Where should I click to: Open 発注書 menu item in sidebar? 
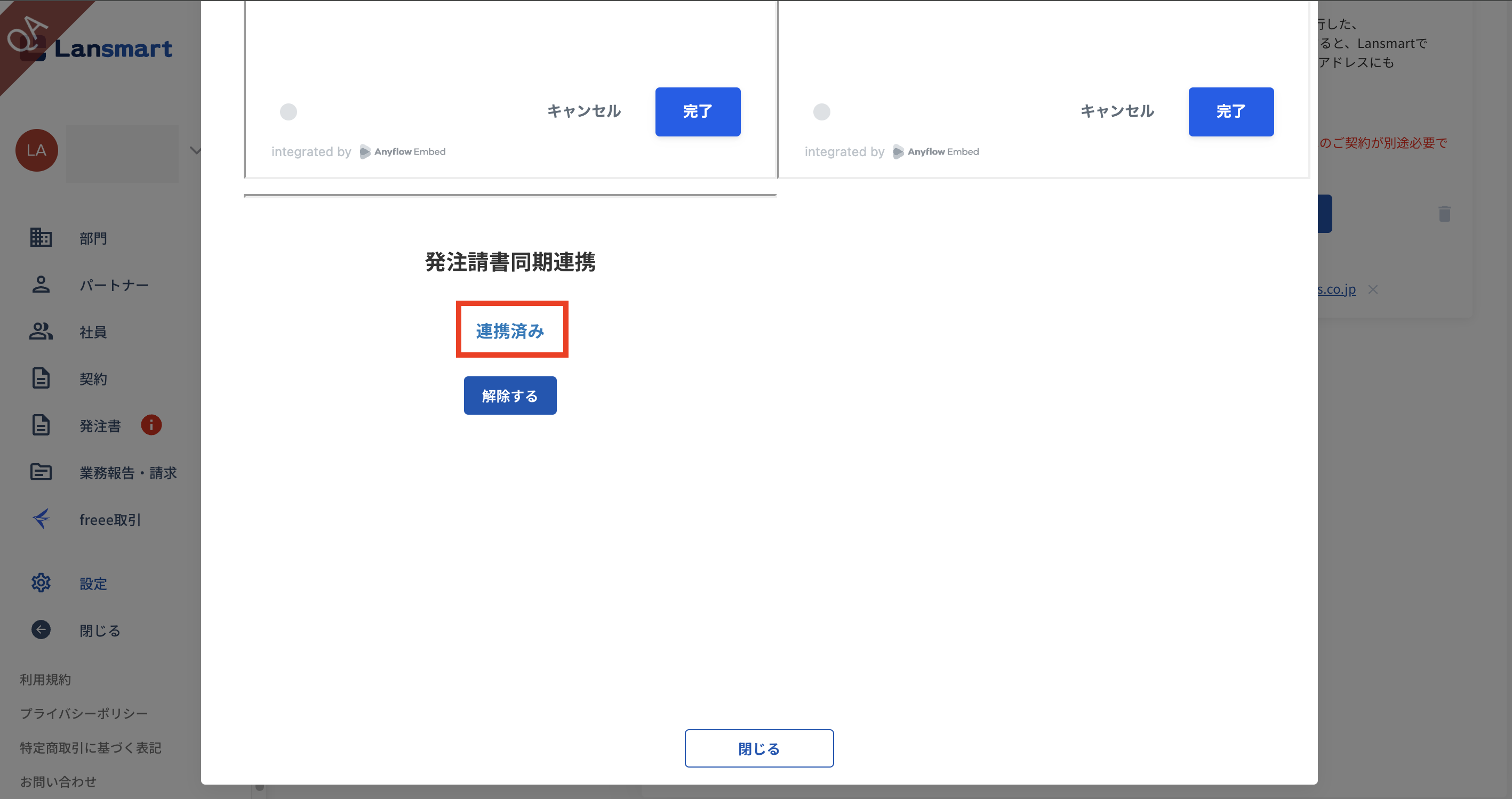pyautogui.click(x=100, y=426)
